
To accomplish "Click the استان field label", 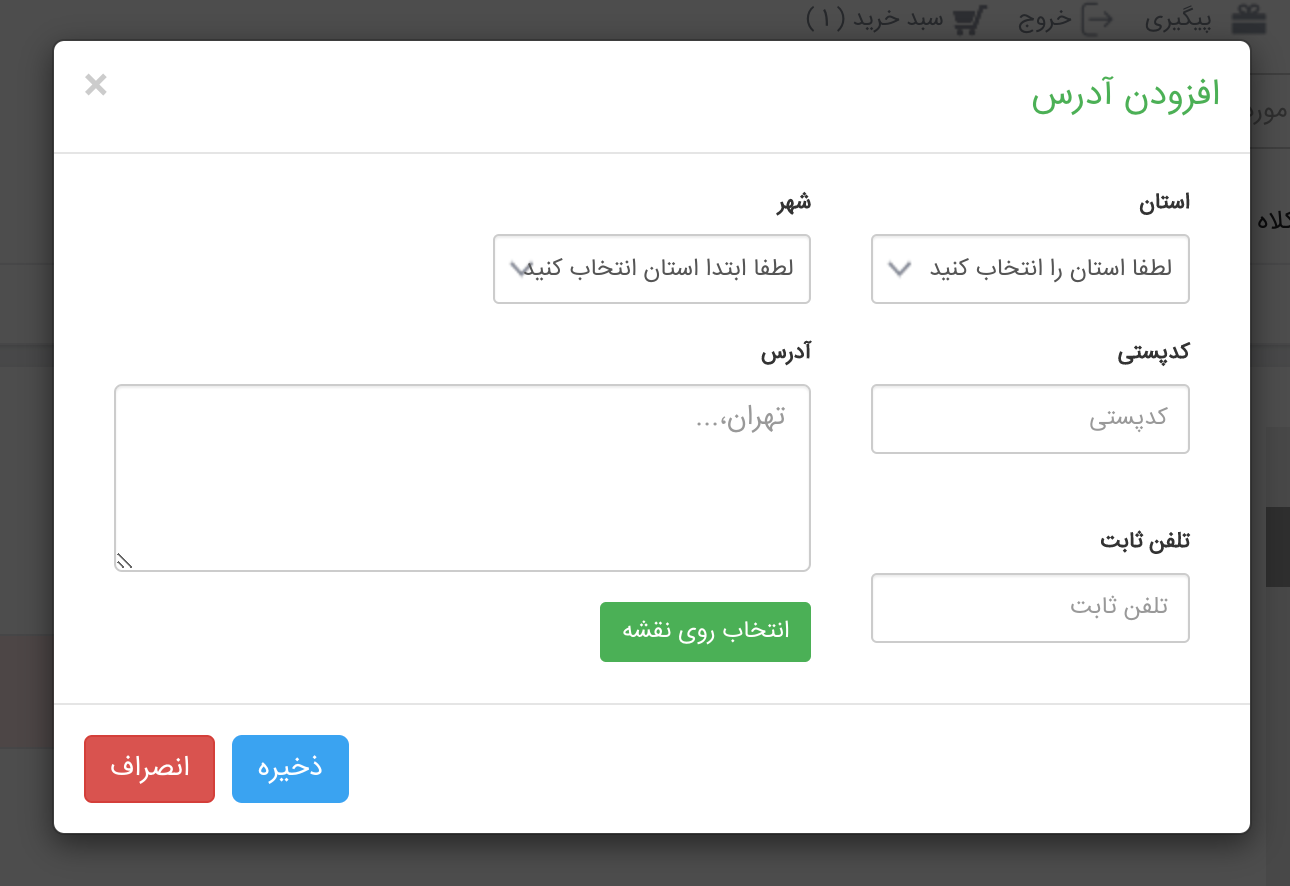I will click(1164, 203).
